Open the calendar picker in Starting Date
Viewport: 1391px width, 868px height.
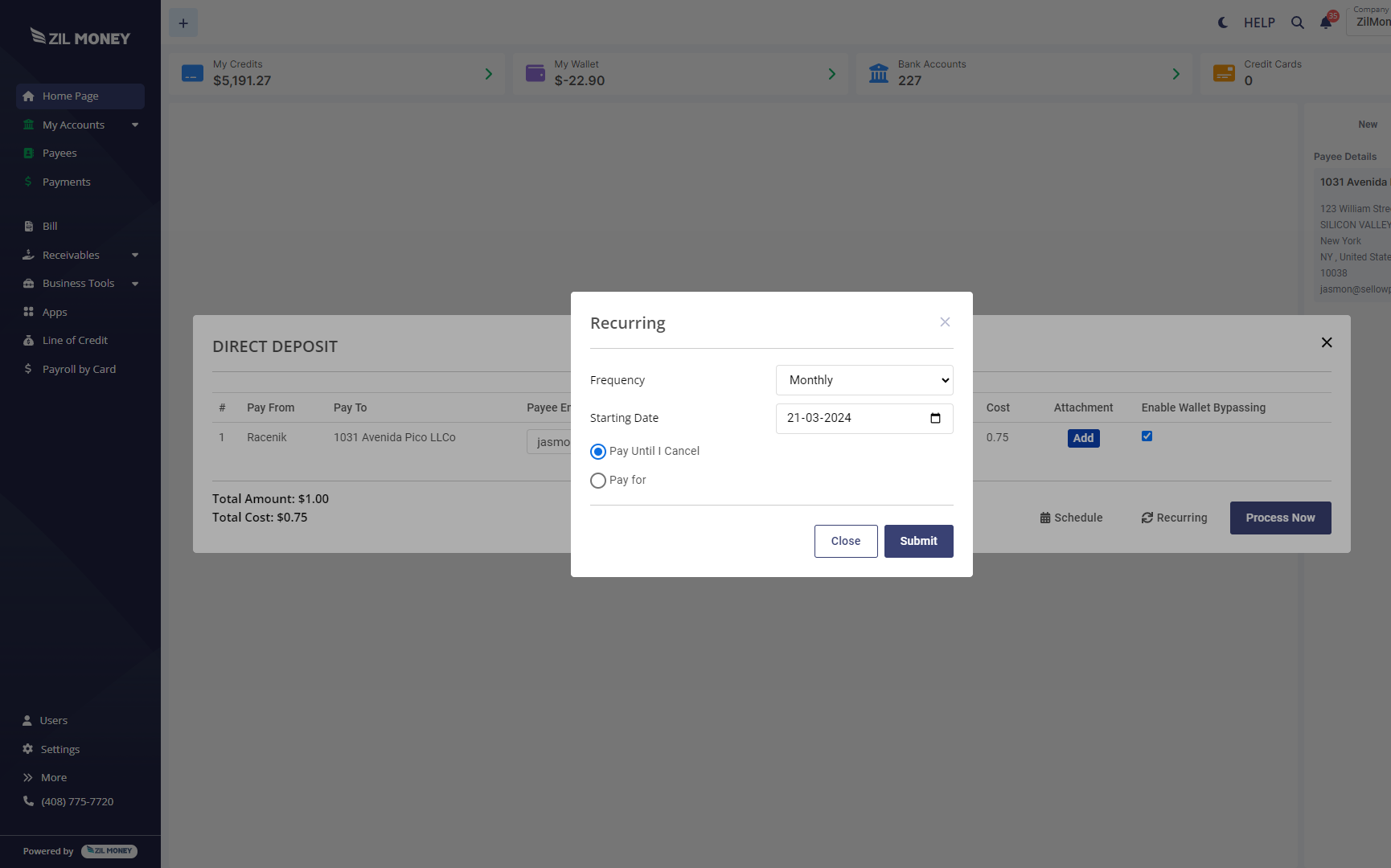[x=935, y=418]
